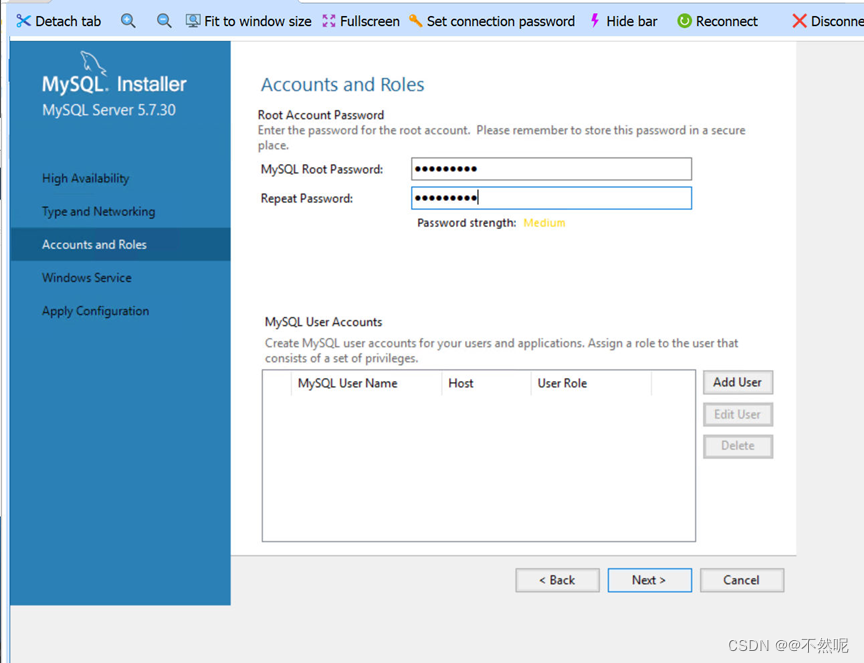Click the MySQL dolphin logo
This screenshot has height=663, width=864.
point(93,62)
